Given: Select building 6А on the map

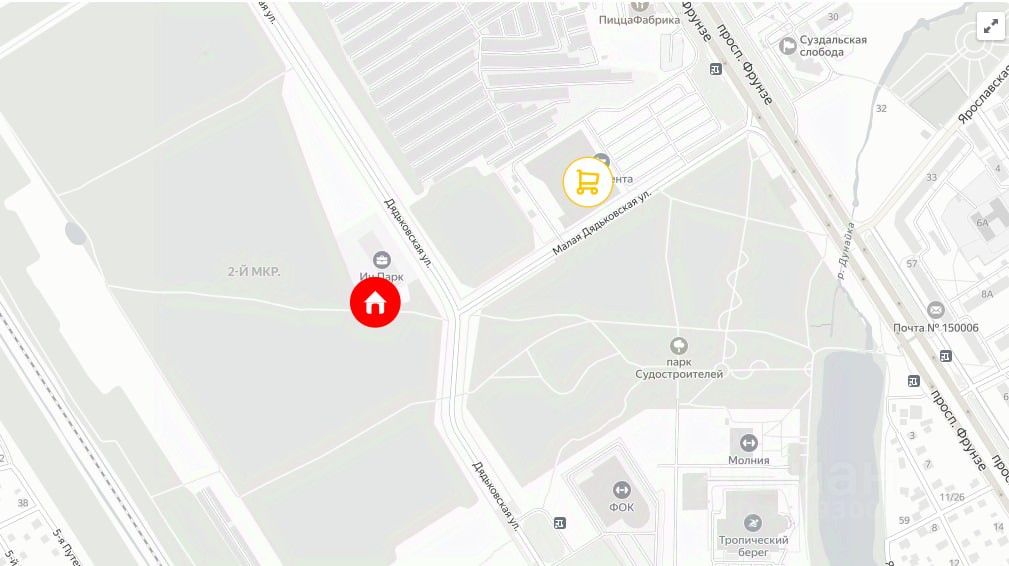Looking at the screenshot, I should click(x=982, y=223).
